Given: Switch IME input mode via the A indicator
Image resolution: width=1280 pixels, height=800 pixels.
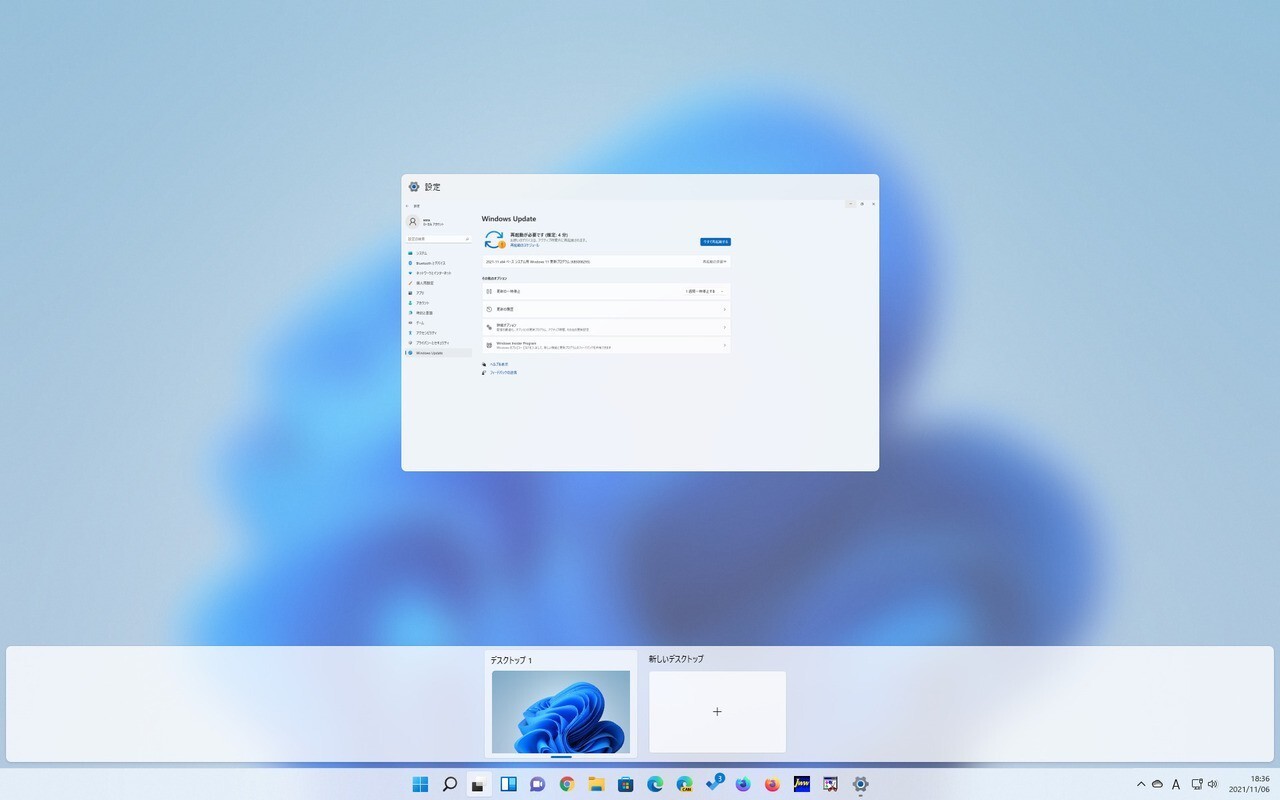Looking at the screenshot, I should click(1176, 784).
